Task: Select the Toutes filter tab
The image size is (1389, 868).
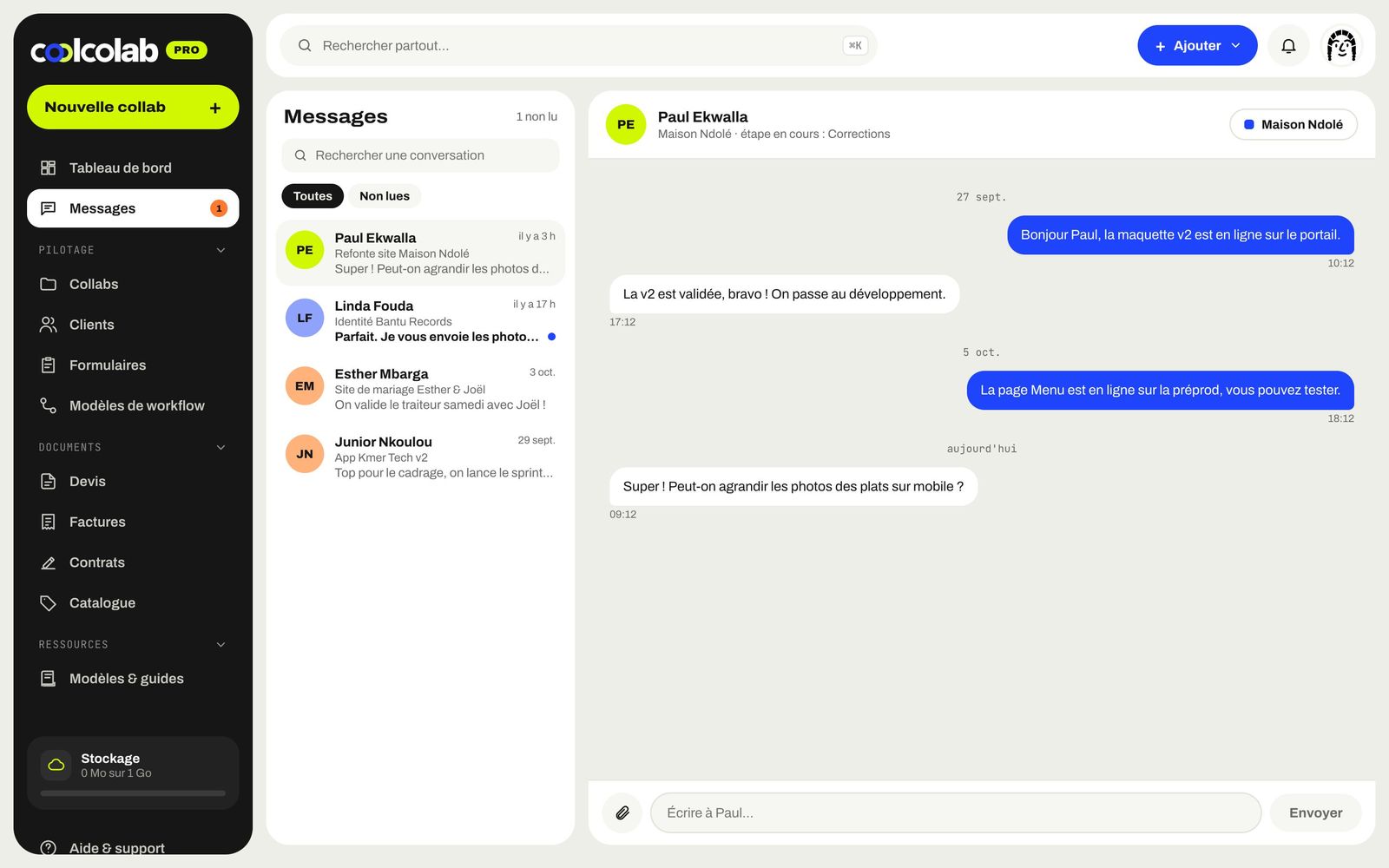Action: click(x=313, y=196)
